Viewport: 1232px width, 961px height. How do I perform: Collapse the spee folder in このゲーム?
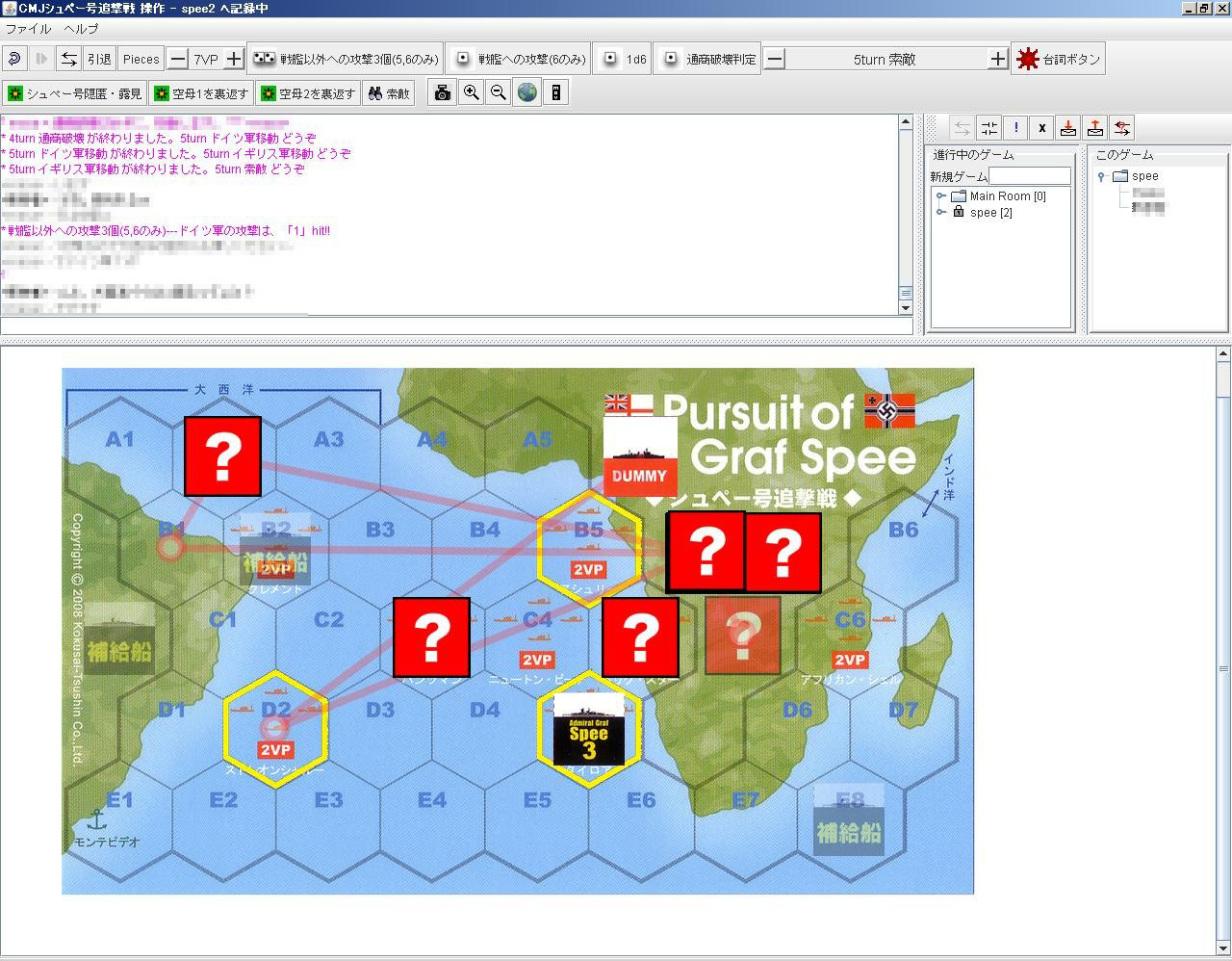pos(1102,176)
